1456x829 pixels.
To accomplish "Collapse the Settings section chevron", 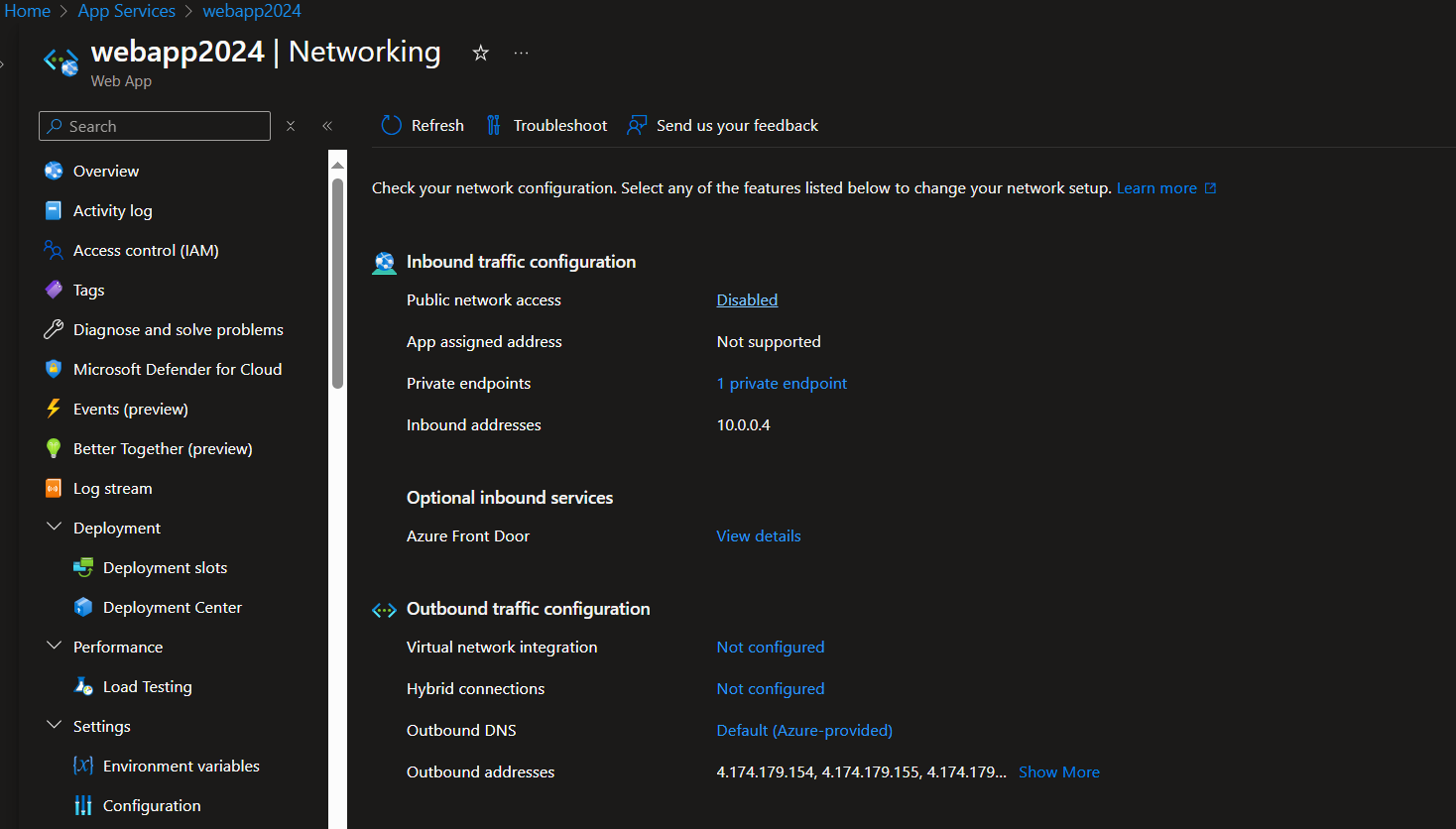I will click(54, 725).
